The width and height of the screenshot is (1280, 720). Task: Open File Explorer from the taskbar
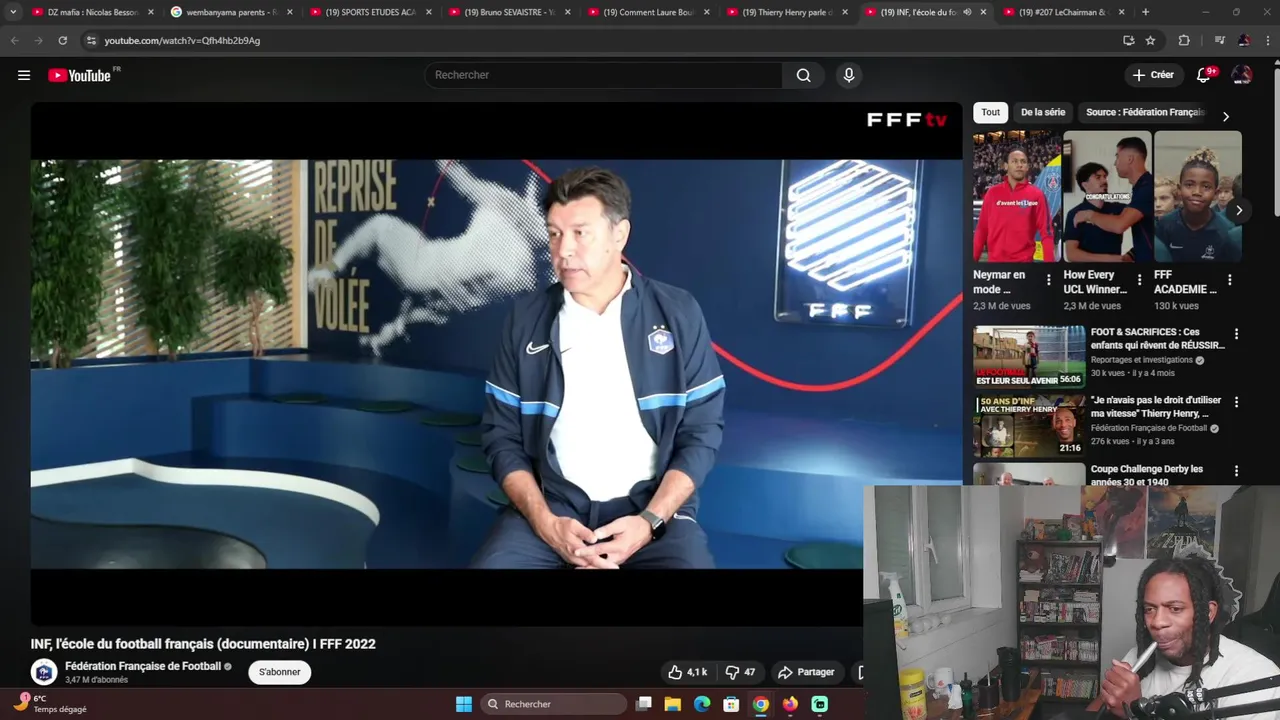point(673,704)
